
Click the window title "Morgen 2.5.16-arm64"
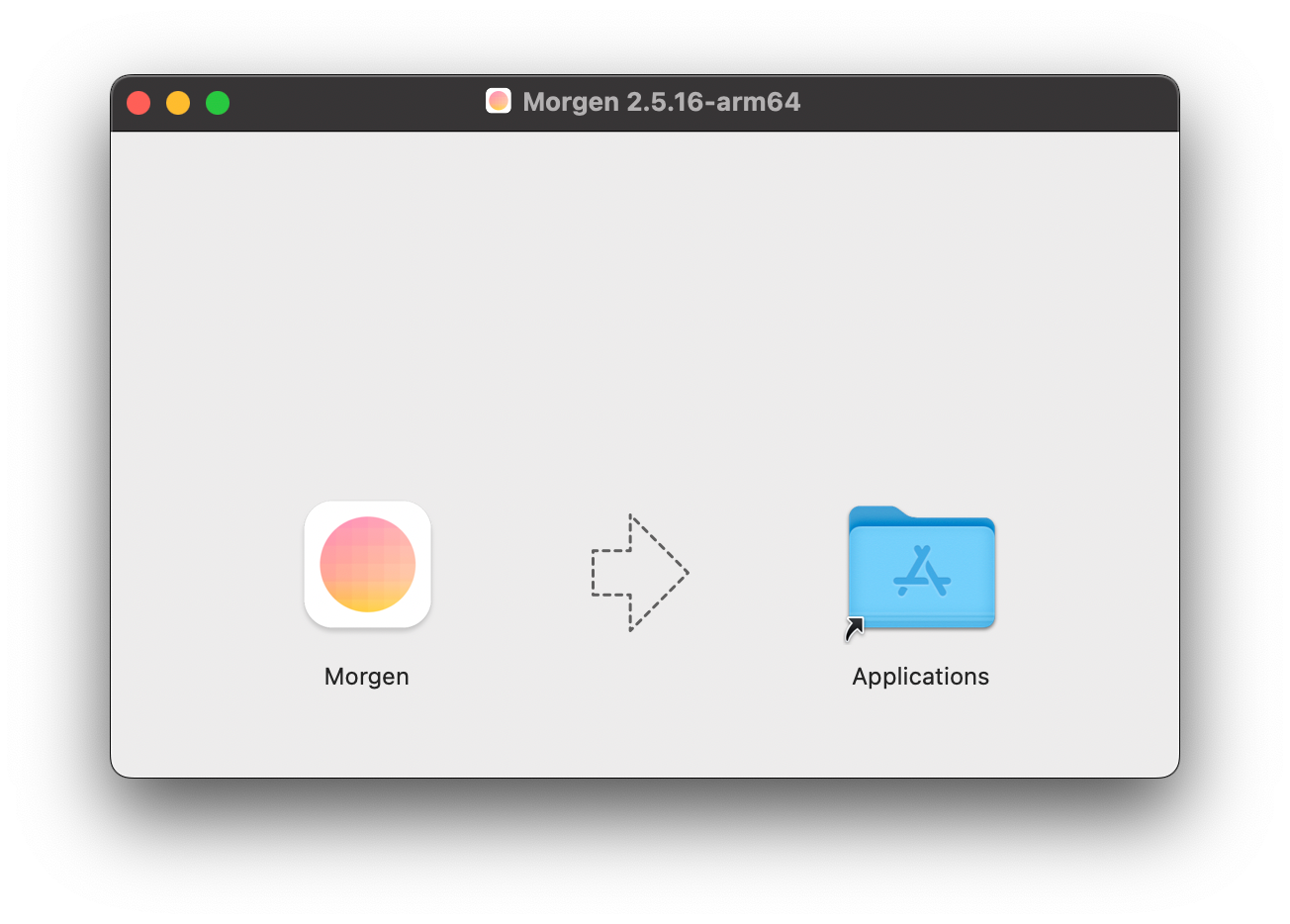click(x=662, y=102)
